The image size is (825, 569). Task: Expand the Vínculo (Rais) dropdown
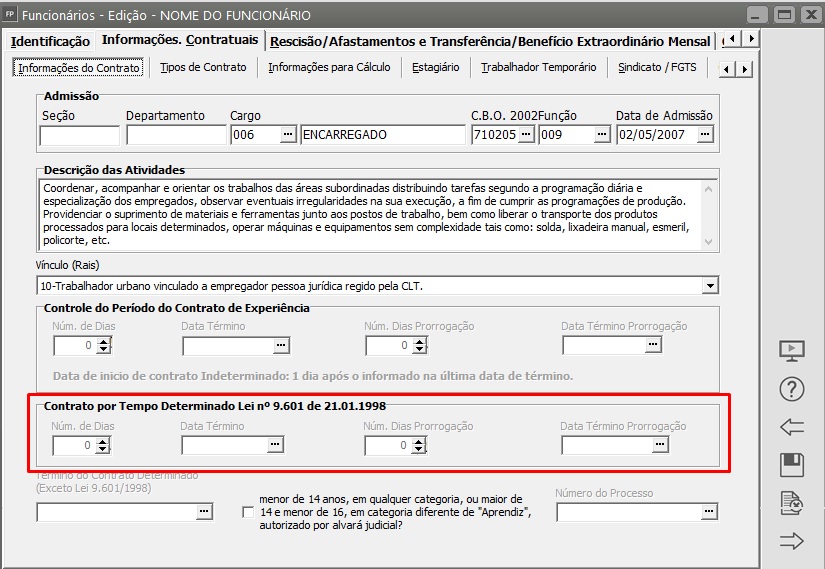click(x=710, y=286)
